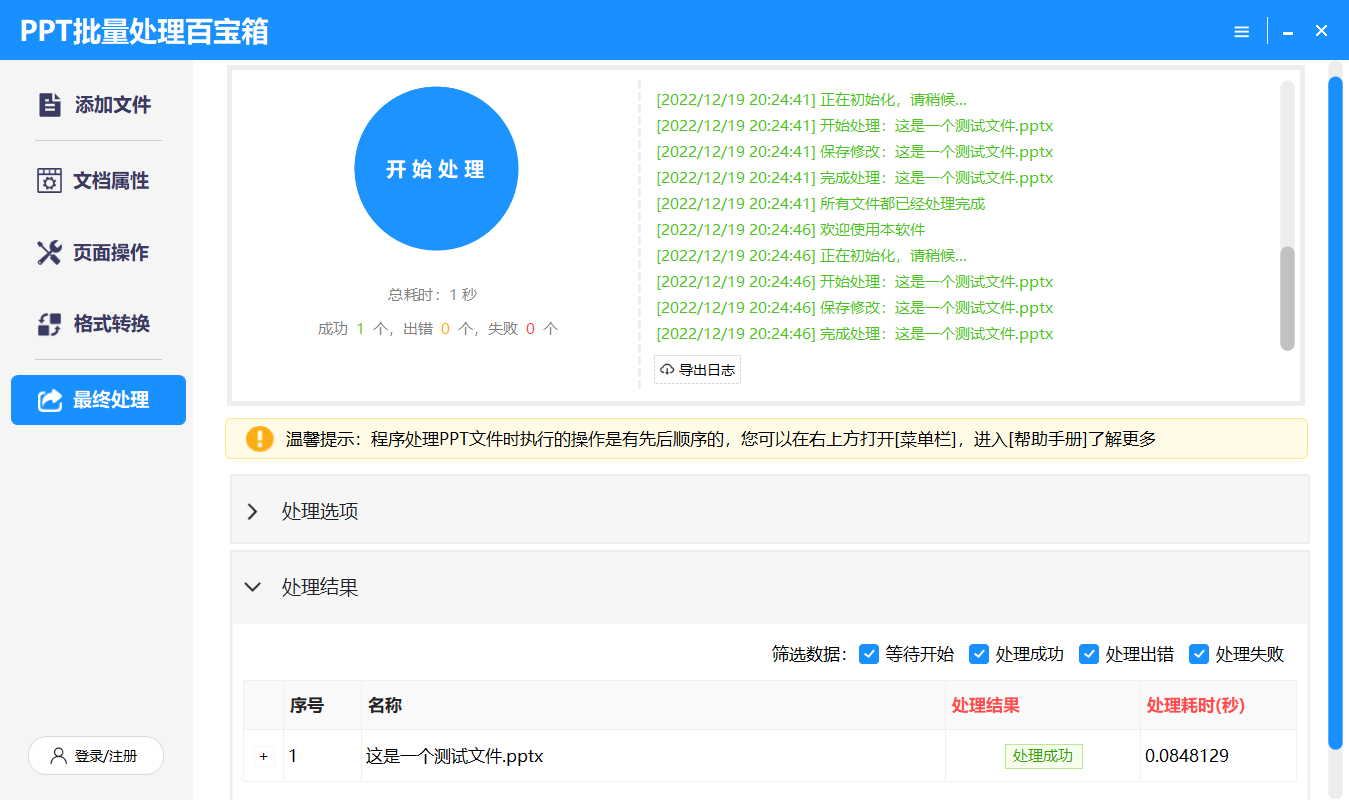Click the Final Processing (最终处理) share icon
This screenshot has width=1349, height=800.
click(49, 400)
